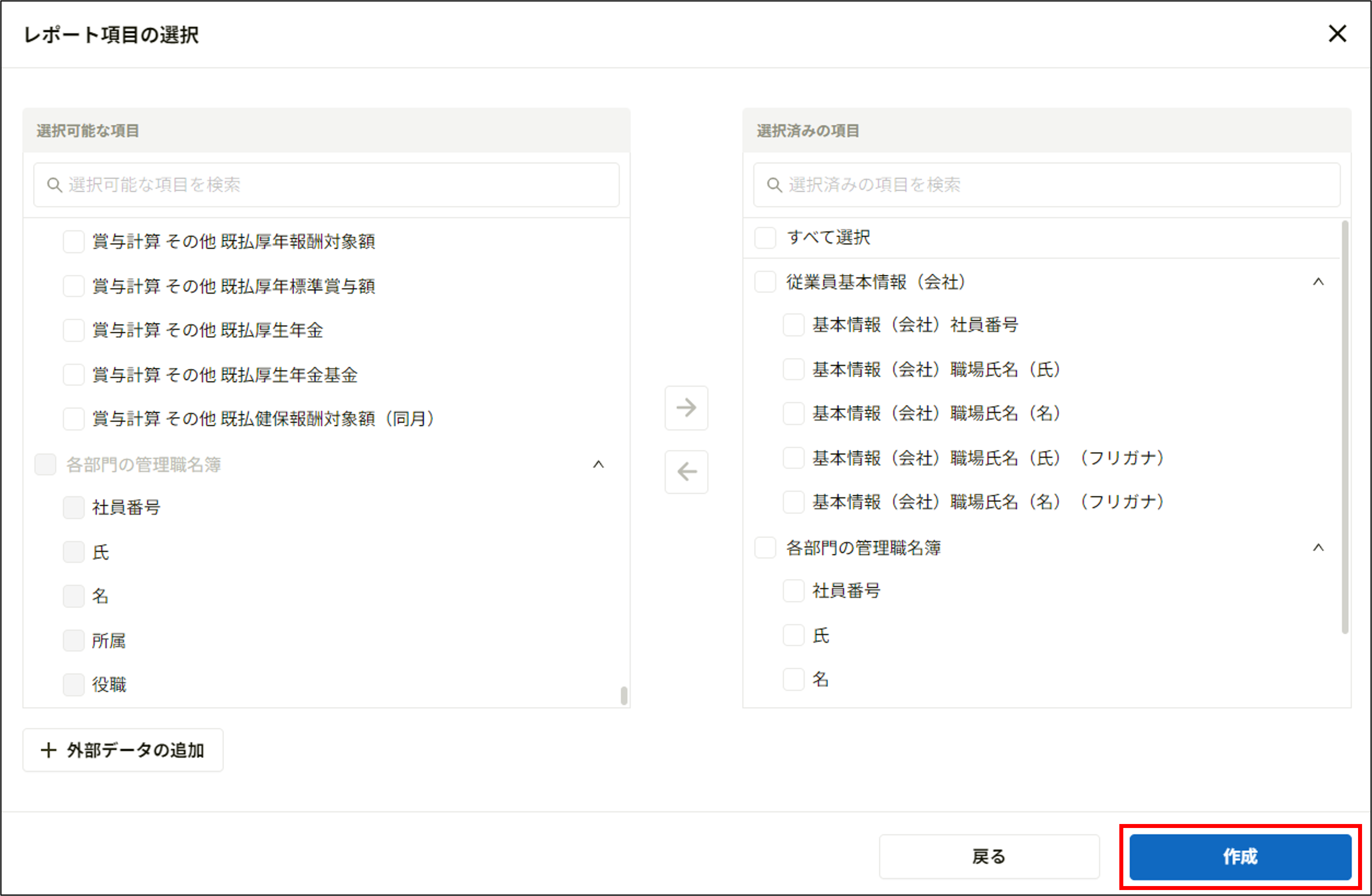Viewport: 1372px width, 896px height.
Task: Check 基本情報（会社）社員番号 in selected items
Action: coord(793,325)
